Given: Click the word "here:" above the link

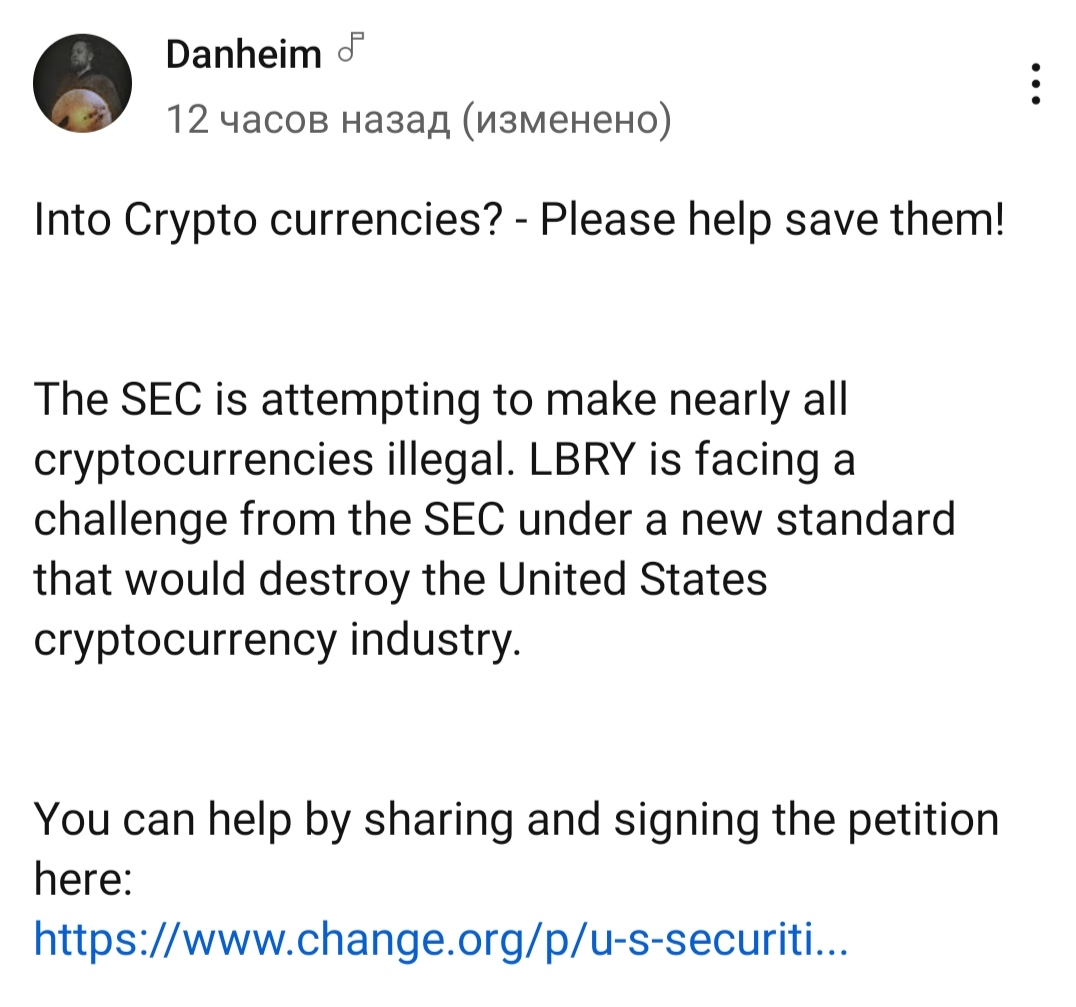Looking at the screenshot, I should click(82, 880).
